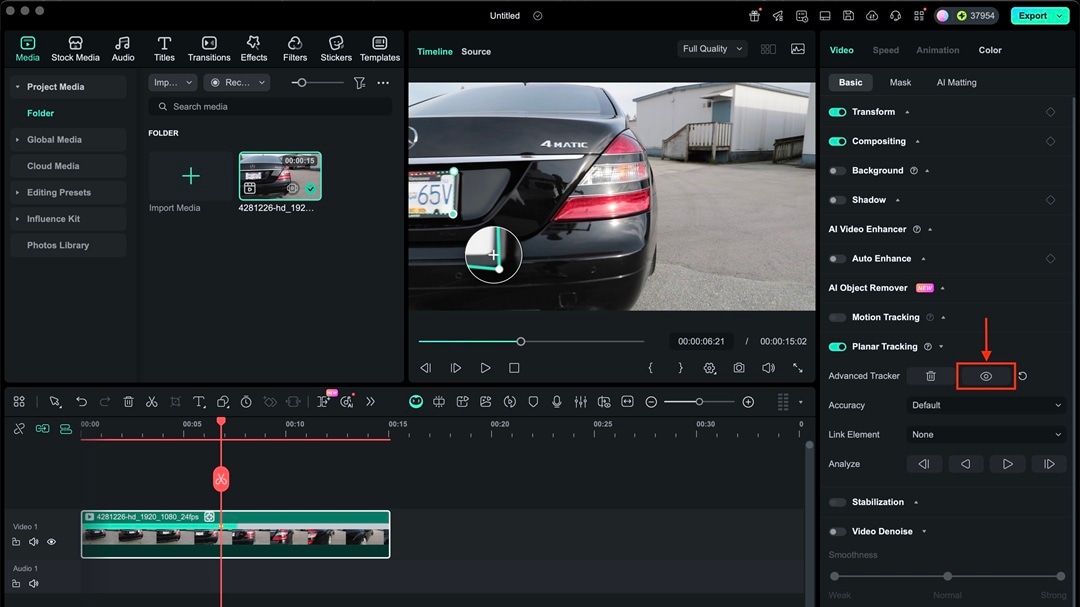This screenshot has width=1080, height=607.
Task: Disable the Planar Tracking toggle
Action: (838, 347)
